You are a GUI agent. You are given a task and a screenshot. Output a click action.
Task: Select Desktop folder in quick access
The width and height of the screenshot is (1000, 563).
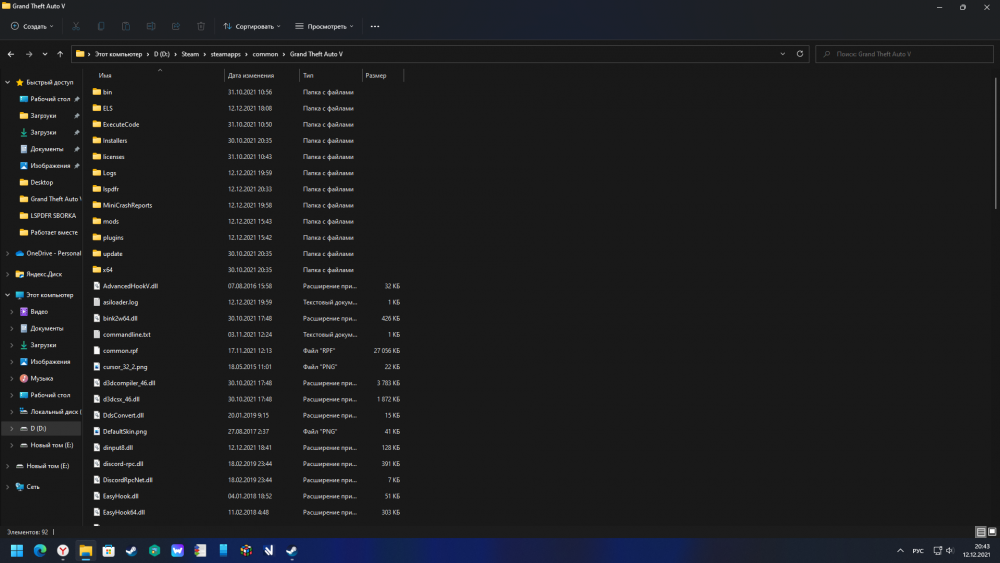[x=36, y=182]
